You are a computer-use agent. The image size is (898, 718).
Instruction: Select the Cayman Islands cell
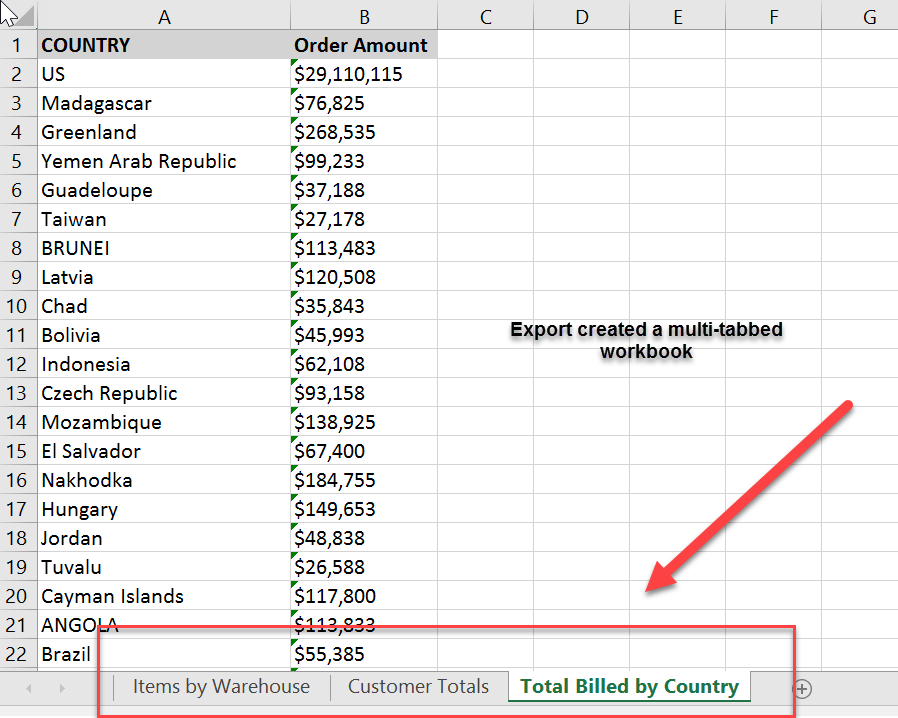(x=164, y=596)
